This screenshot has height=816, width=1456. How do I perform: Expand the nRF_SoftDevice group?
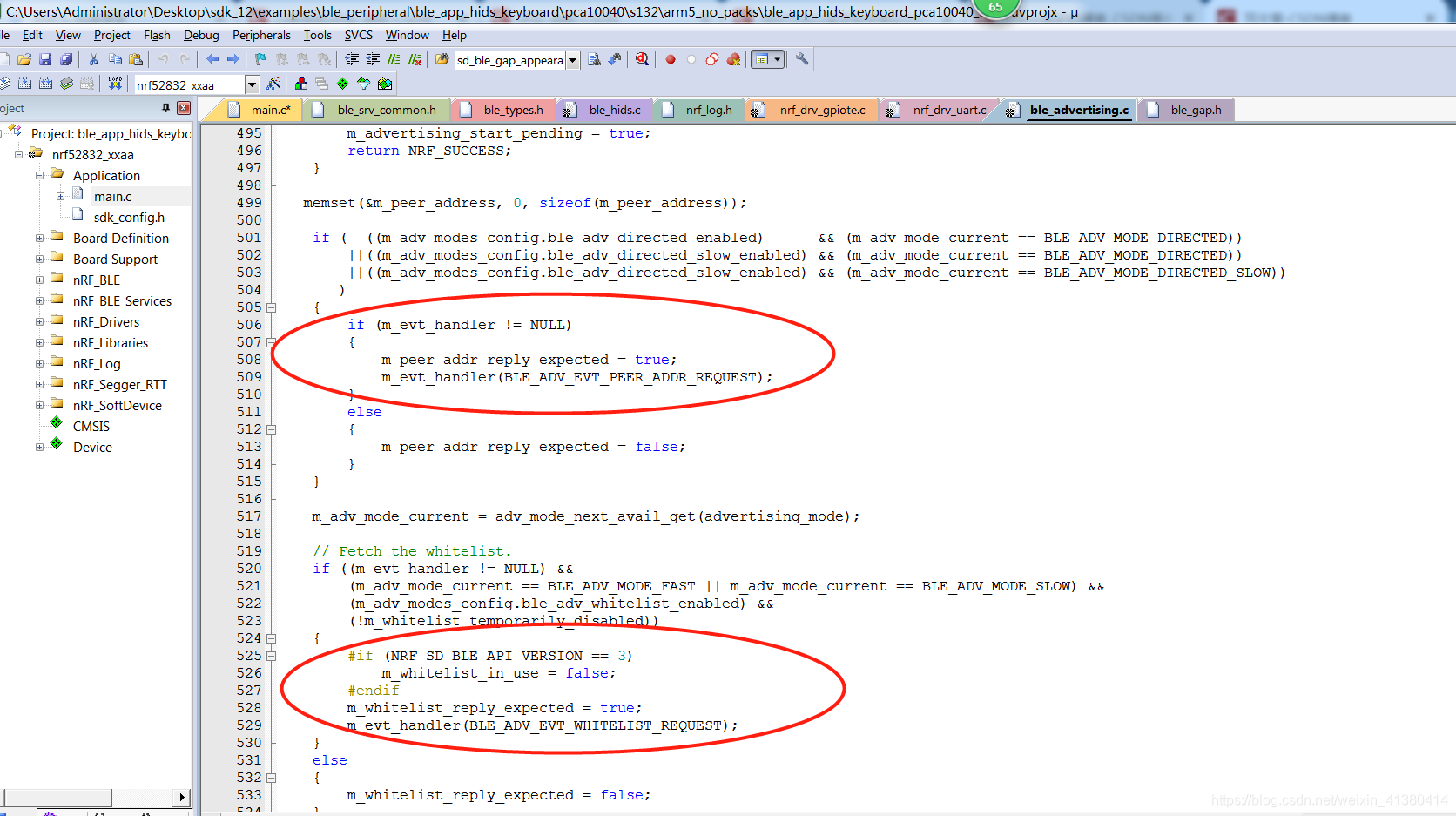[39, 405]
